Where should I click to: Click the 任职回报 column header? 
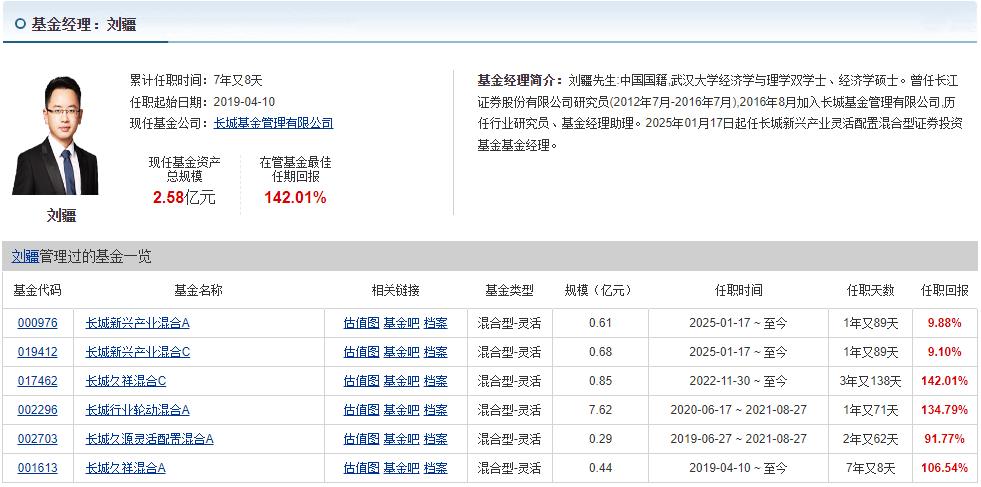pos(945,290)
